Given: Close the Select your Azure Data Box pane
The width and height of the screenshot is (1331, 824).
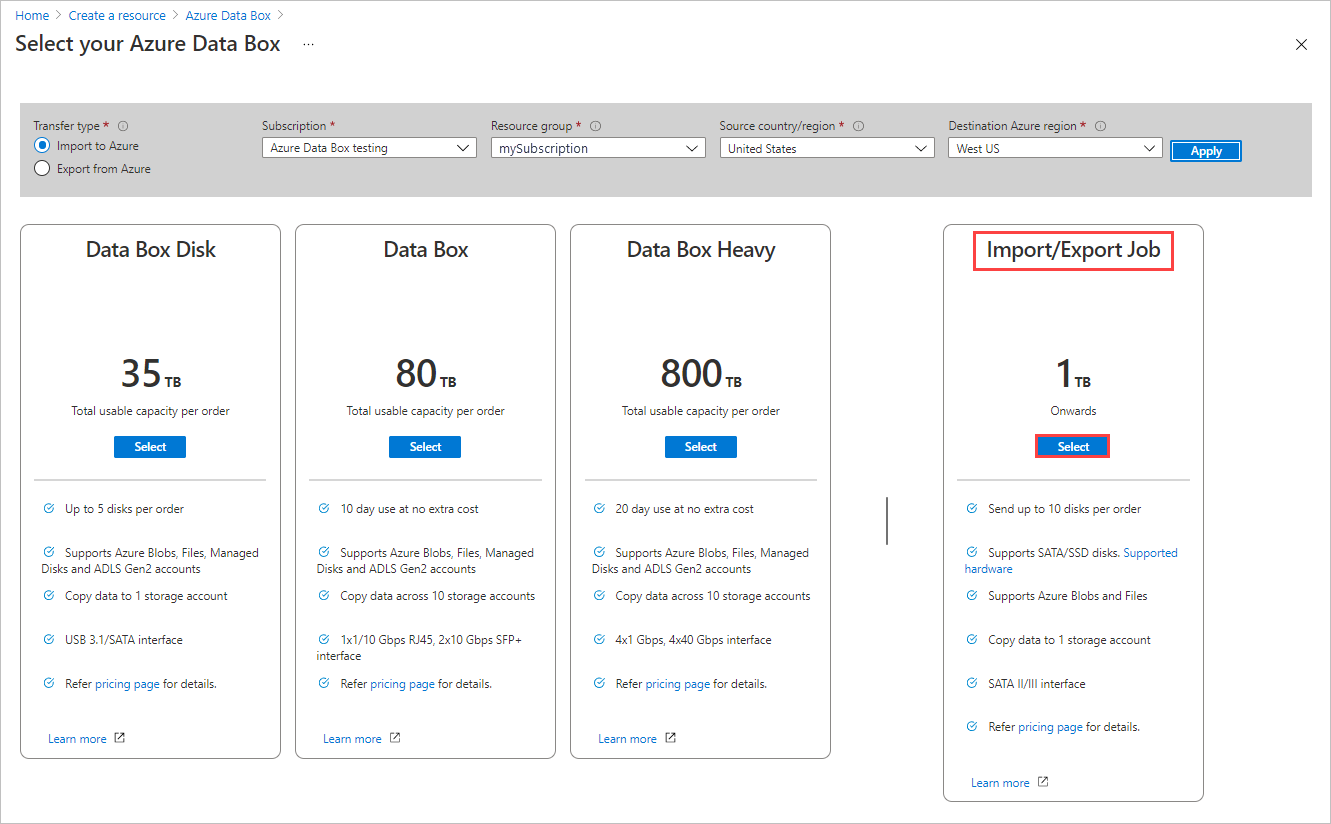Looking at the screenshot, I should [x=1301, y=44].
